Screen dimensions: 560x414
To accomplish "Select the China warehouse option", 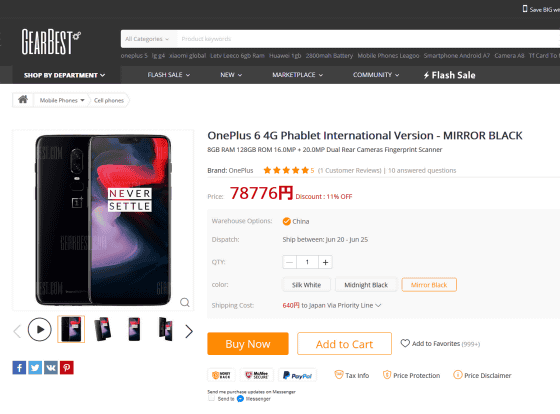I will [286, 221].
